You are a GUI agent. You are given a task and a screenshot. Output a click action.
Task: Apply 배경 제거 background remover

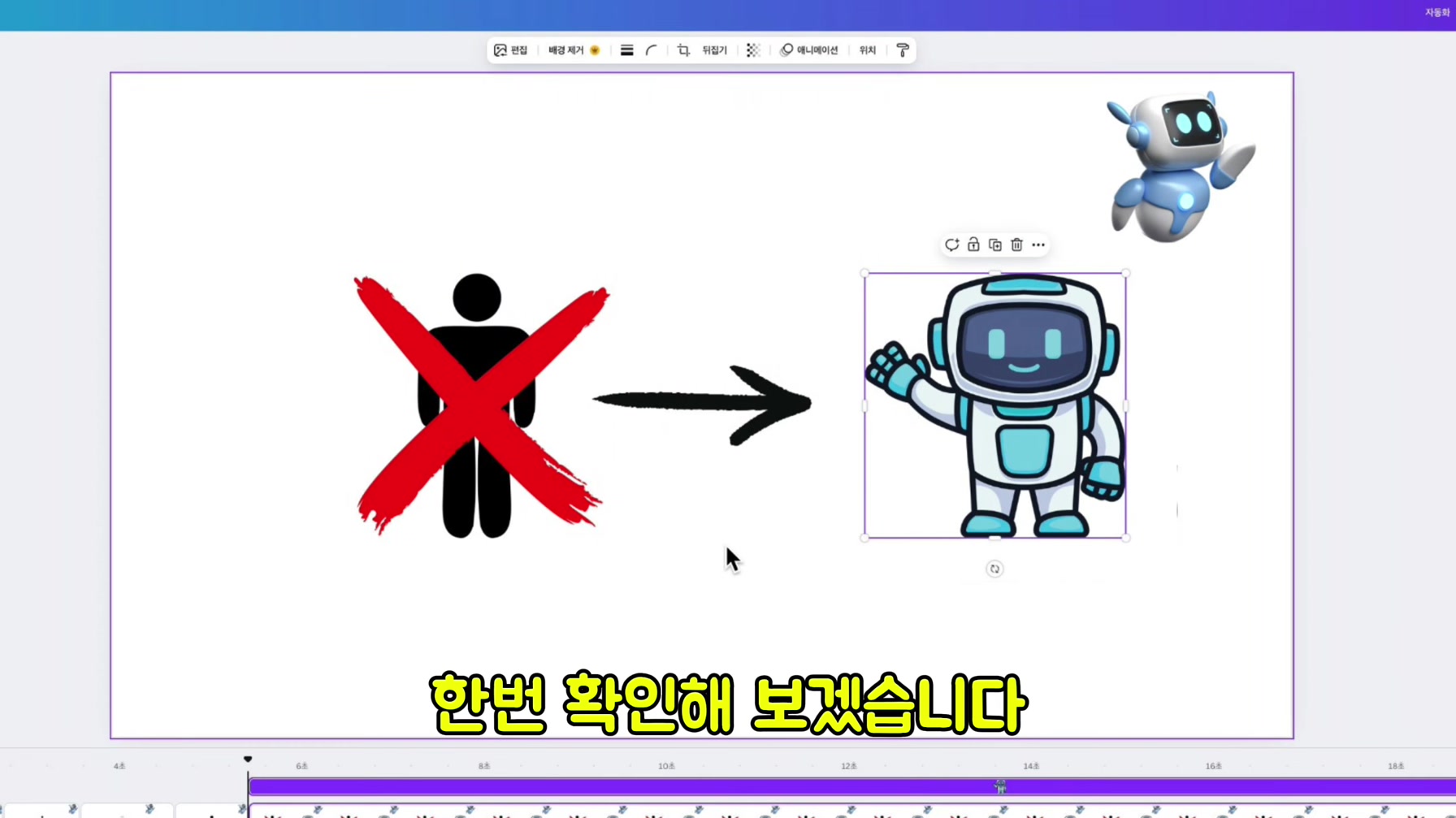click(574, 50)
